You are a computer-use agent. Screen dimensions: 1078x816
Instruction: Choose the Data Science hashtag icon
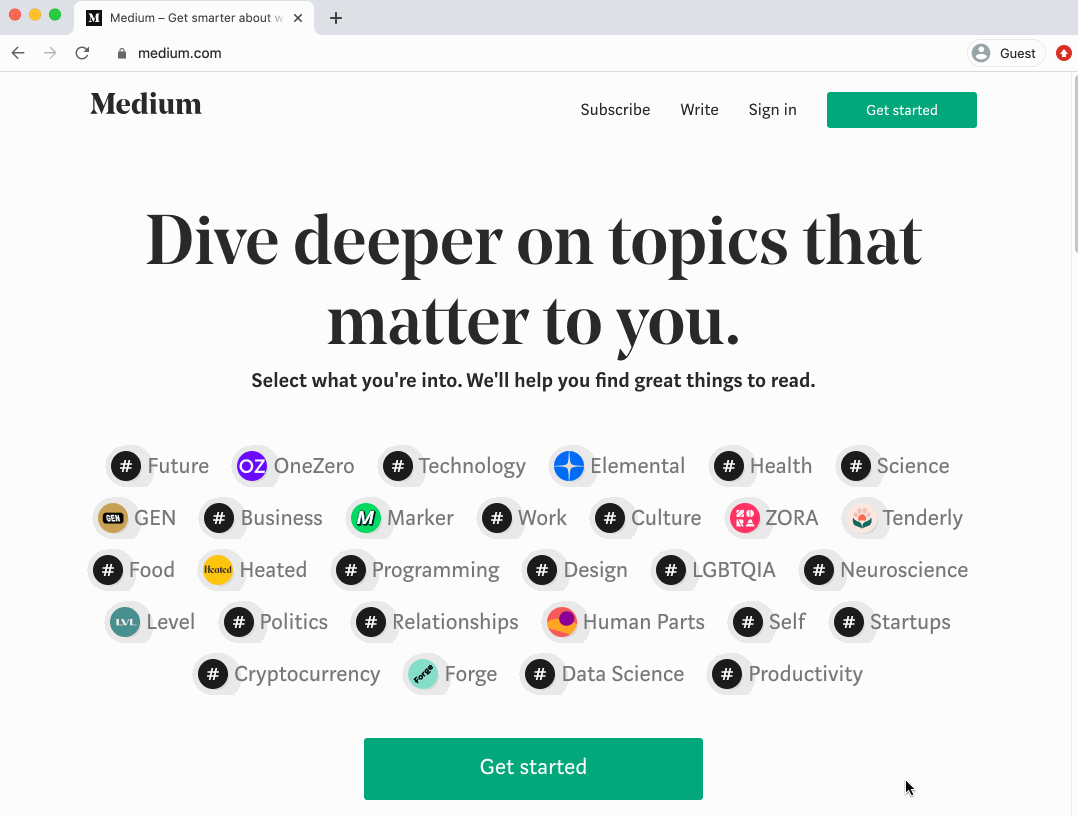coord(540,674)
